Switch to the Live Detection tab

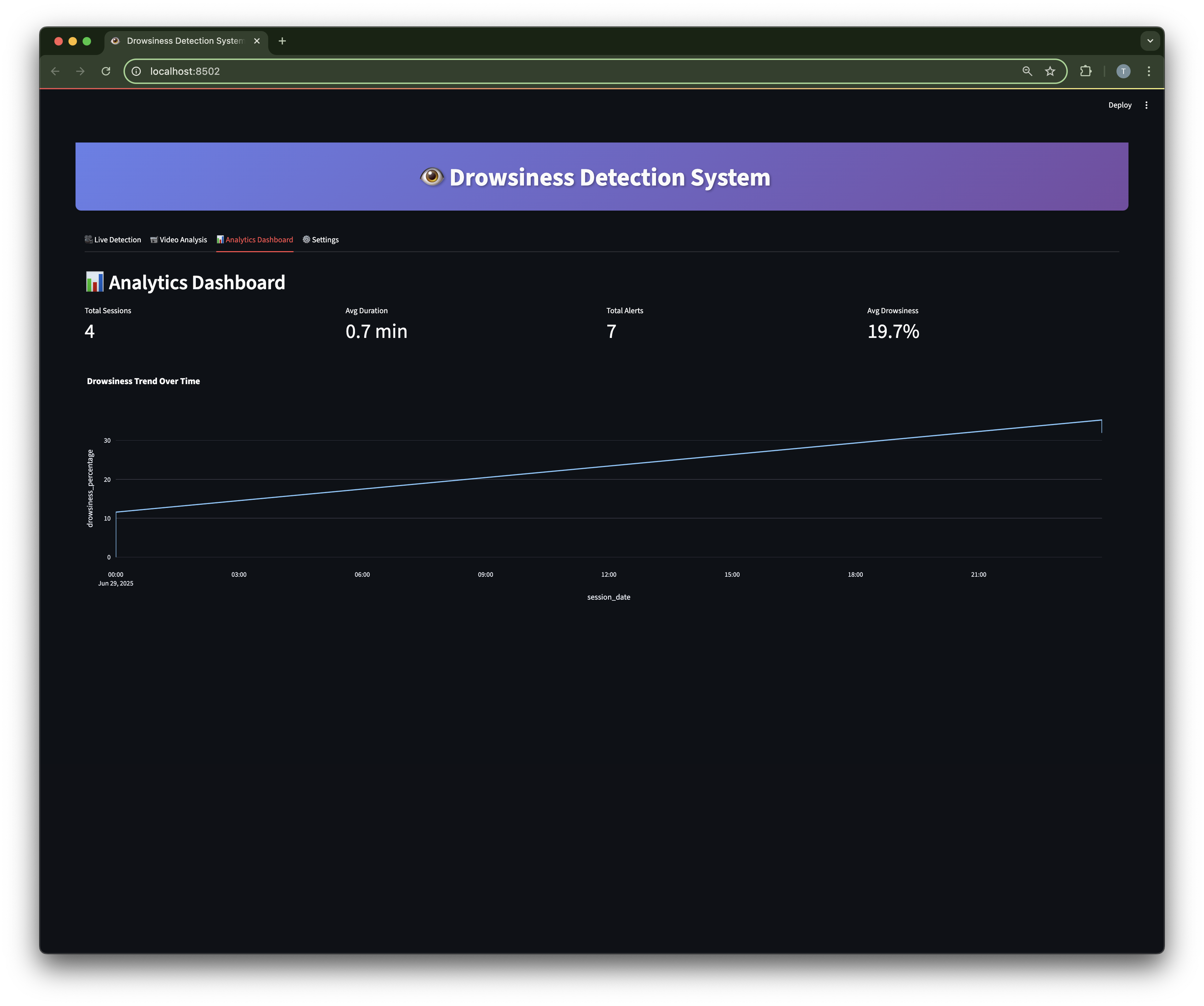point(113,240)
